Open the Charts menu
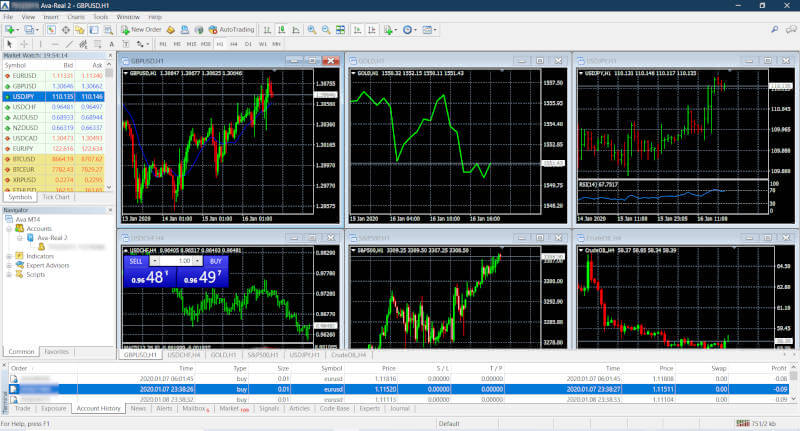The height and width of the screenshot is (431, 800). [75, 17]
